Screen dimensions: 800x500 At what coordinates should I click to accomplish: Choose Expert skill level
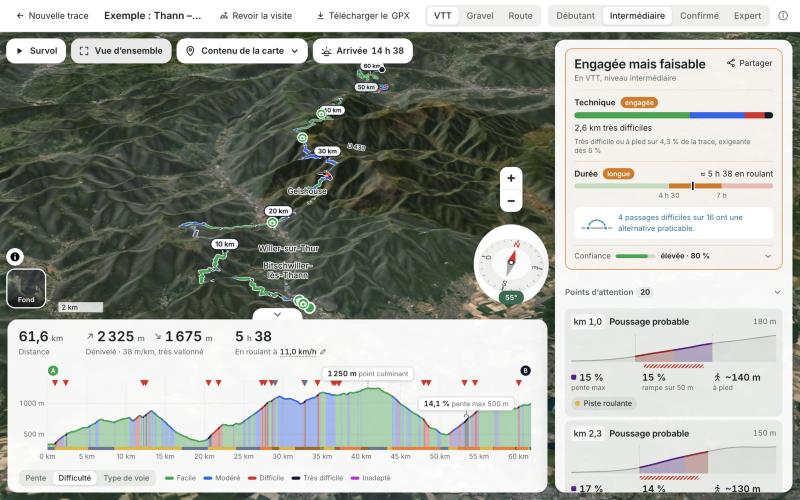coord(747,16)
